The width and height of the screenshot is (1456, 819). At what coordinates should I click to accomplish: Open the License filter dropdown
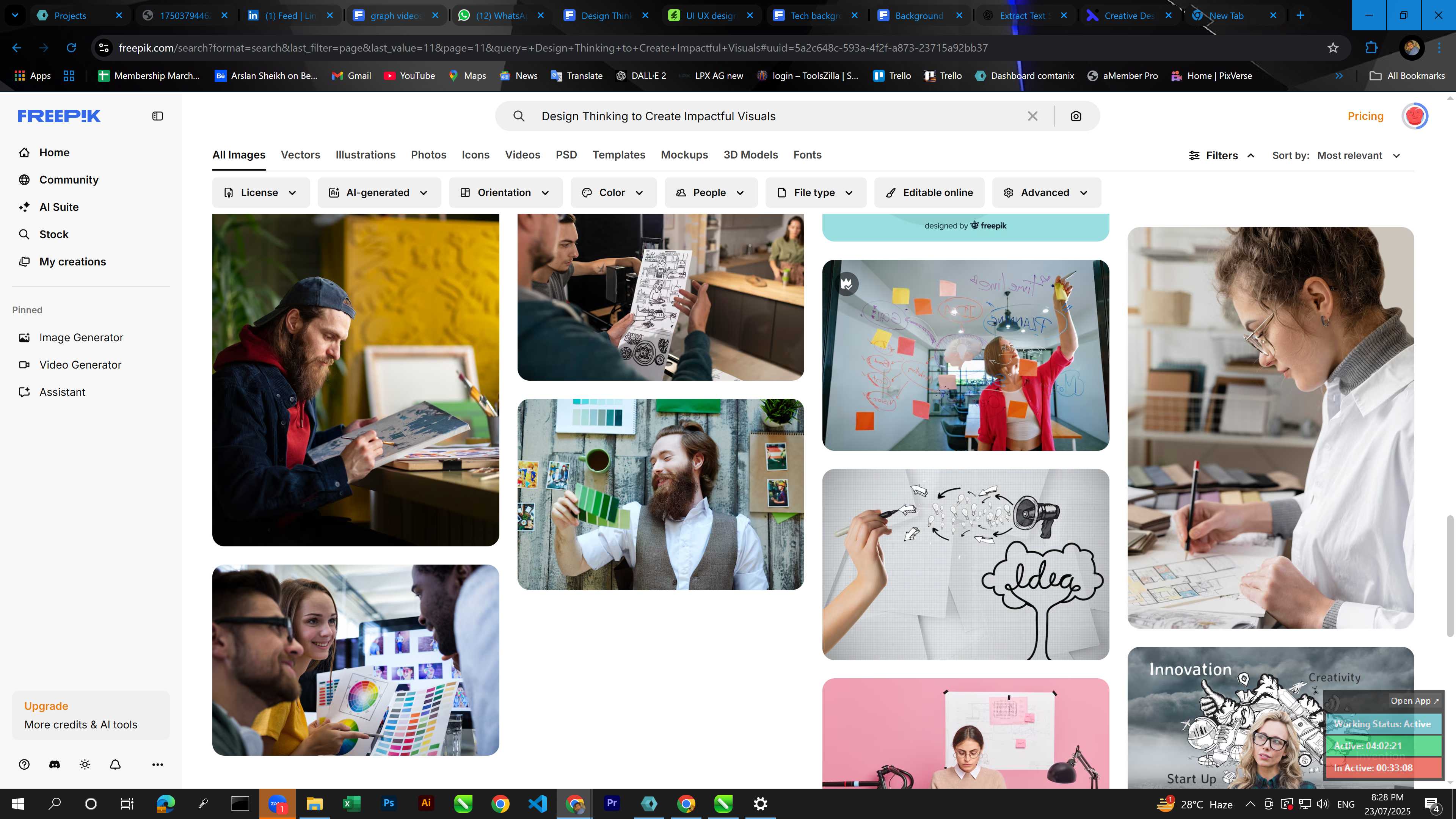click(x=260, y=193)
